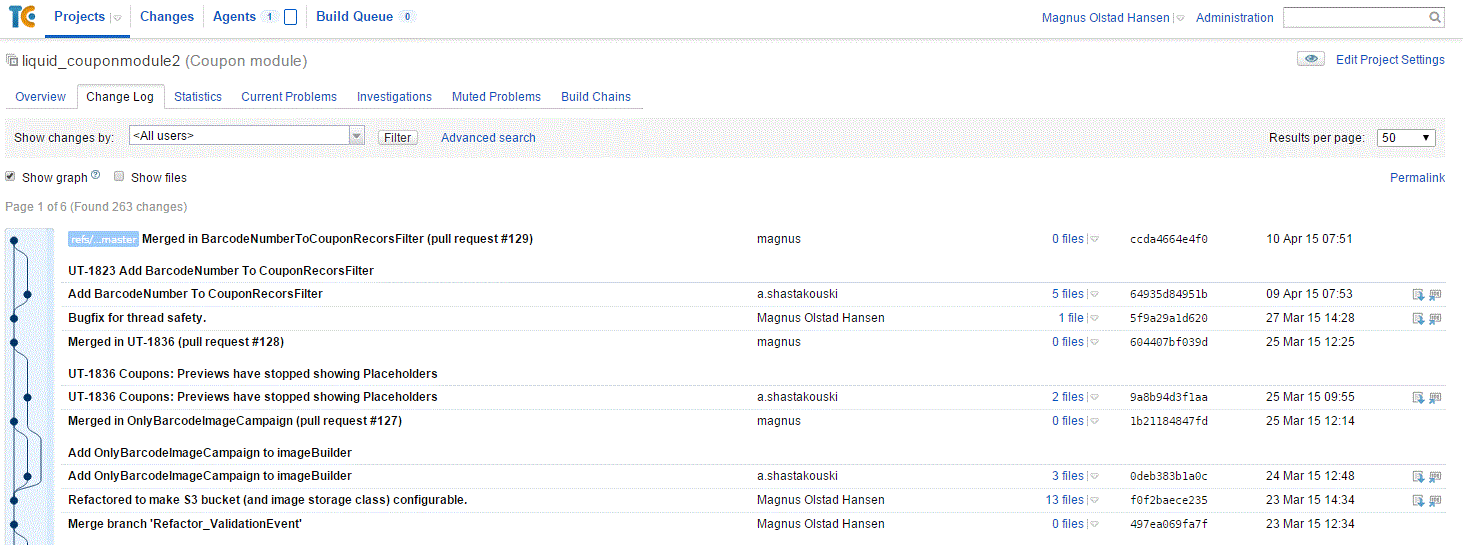Expand the 1 file arrow
Screen dimensions: 1463x545
[x=1094, y=318]
